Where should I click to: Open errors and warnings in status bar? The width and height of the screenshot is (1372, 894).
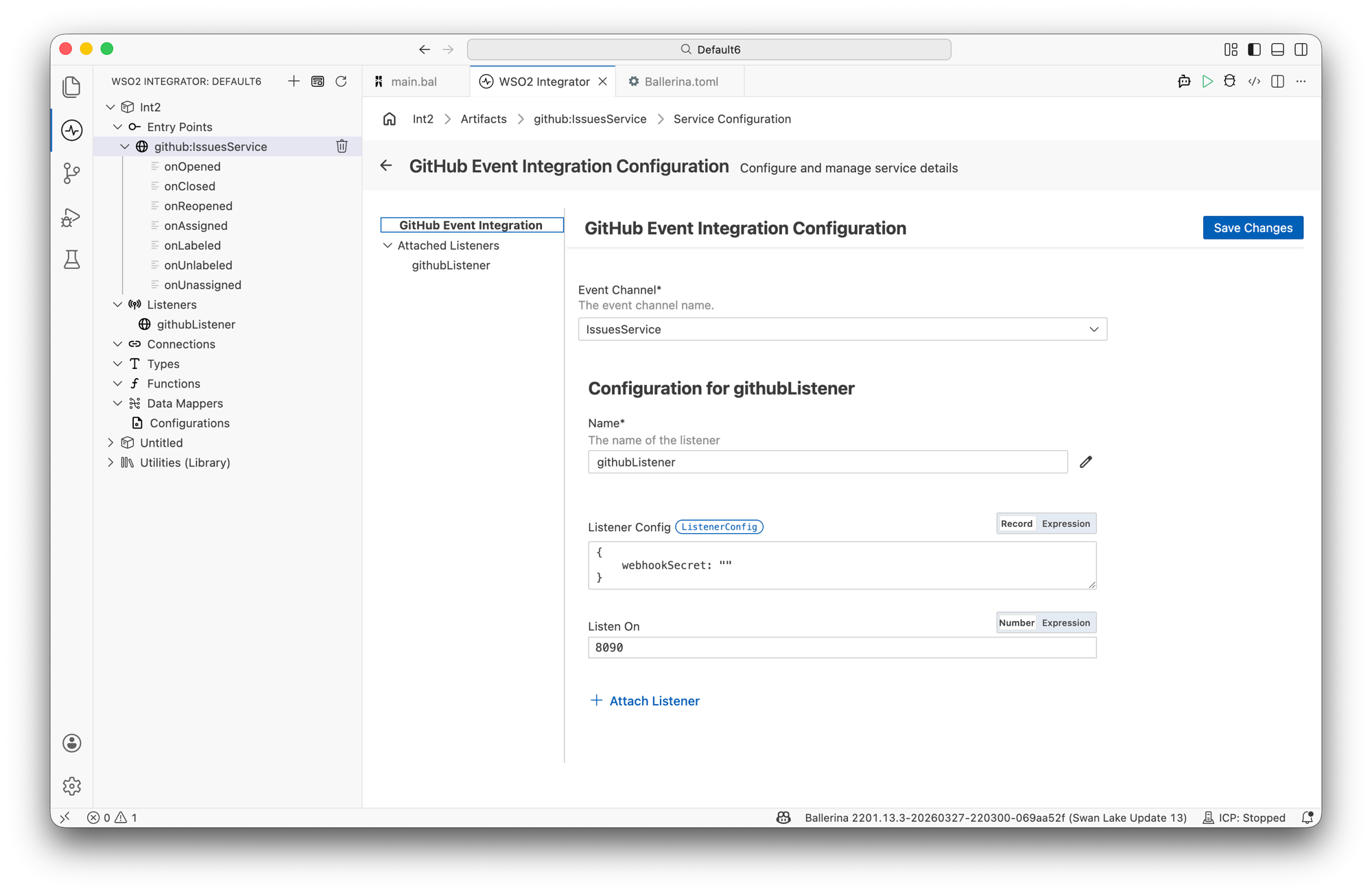tap(112, 817)
